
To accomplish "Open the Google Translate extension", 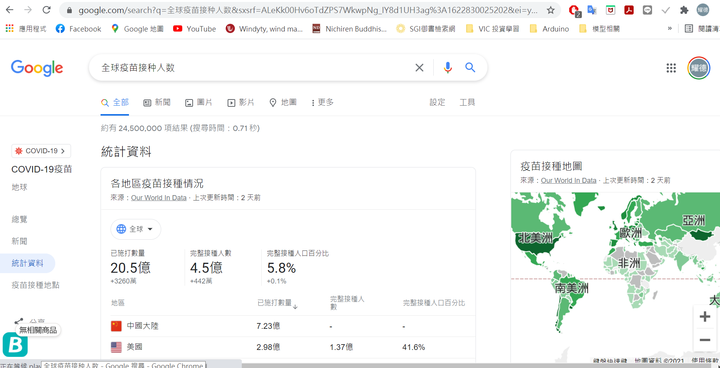I will [x=592, y=10].
